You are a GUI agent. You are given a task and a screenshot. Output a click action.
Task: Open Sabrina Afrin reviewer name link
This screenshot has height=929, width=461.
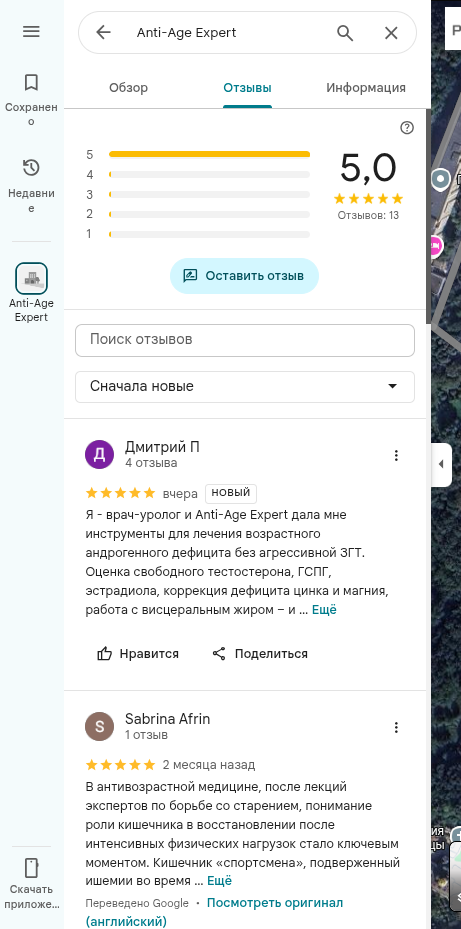tap(167, 719)
